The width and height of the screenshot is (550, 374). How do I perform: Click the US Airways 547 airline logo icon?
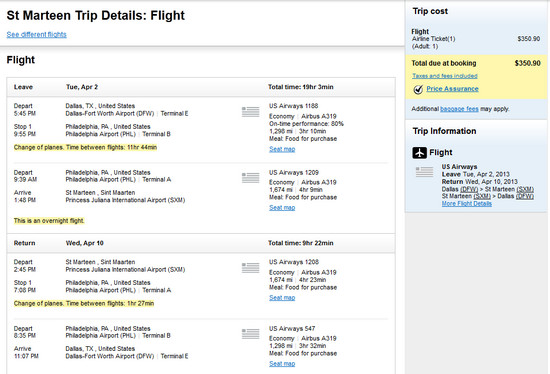[x=250, y=334]
